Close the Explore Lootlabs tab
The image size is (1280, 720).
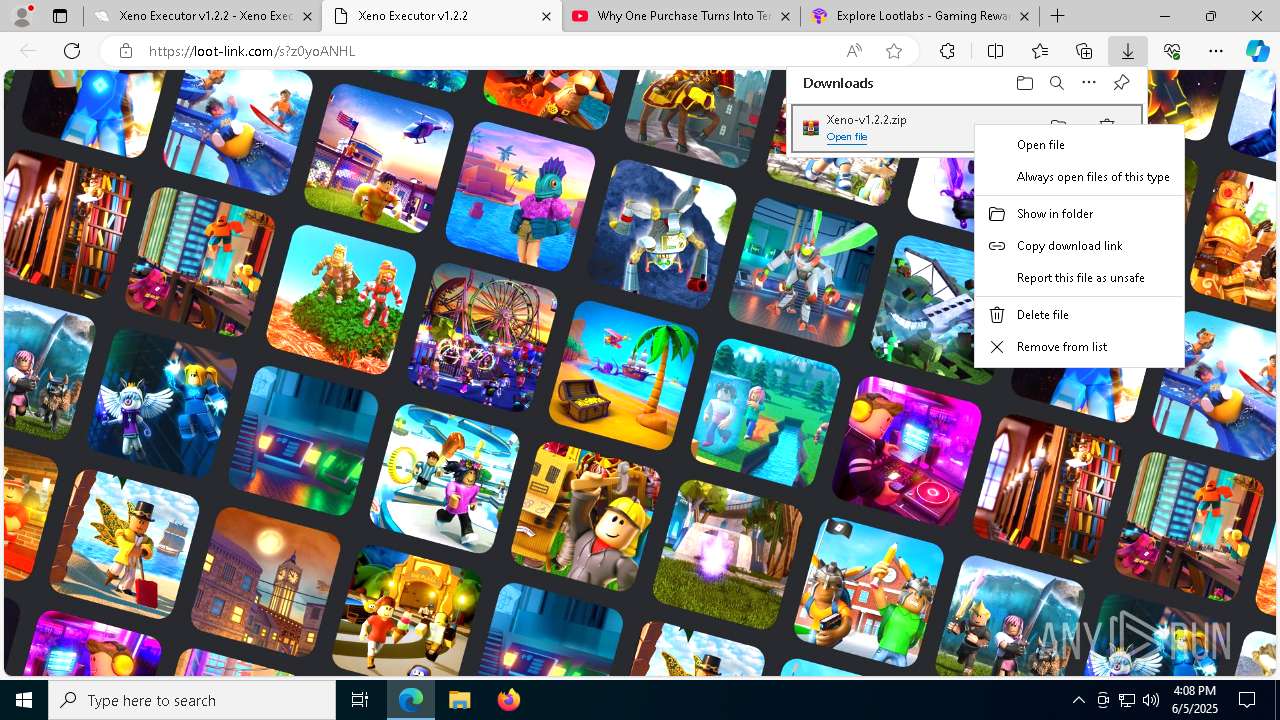click(x=1024, y=16)
